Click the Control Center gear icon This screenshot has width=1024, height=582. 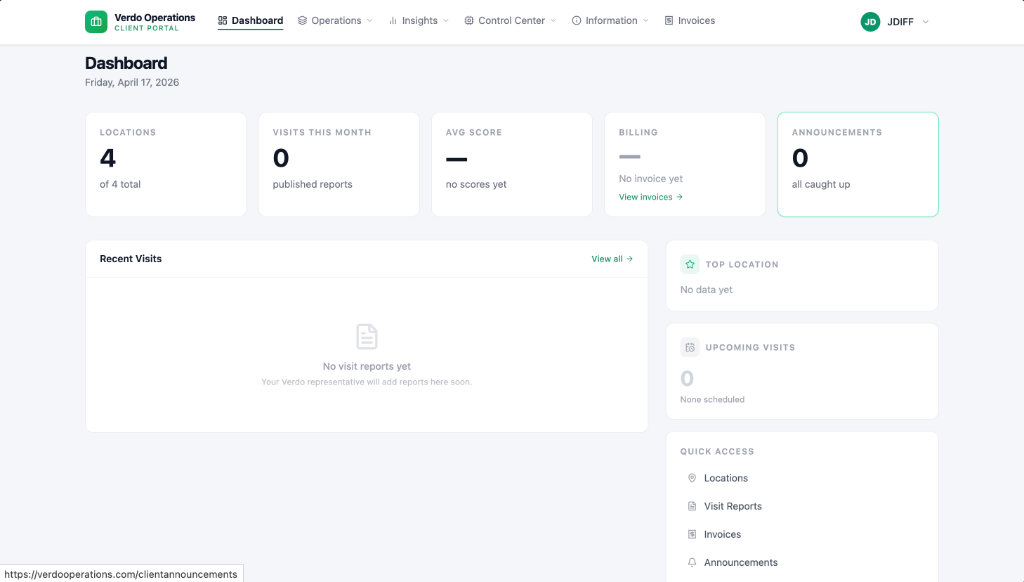click(469, 21)
